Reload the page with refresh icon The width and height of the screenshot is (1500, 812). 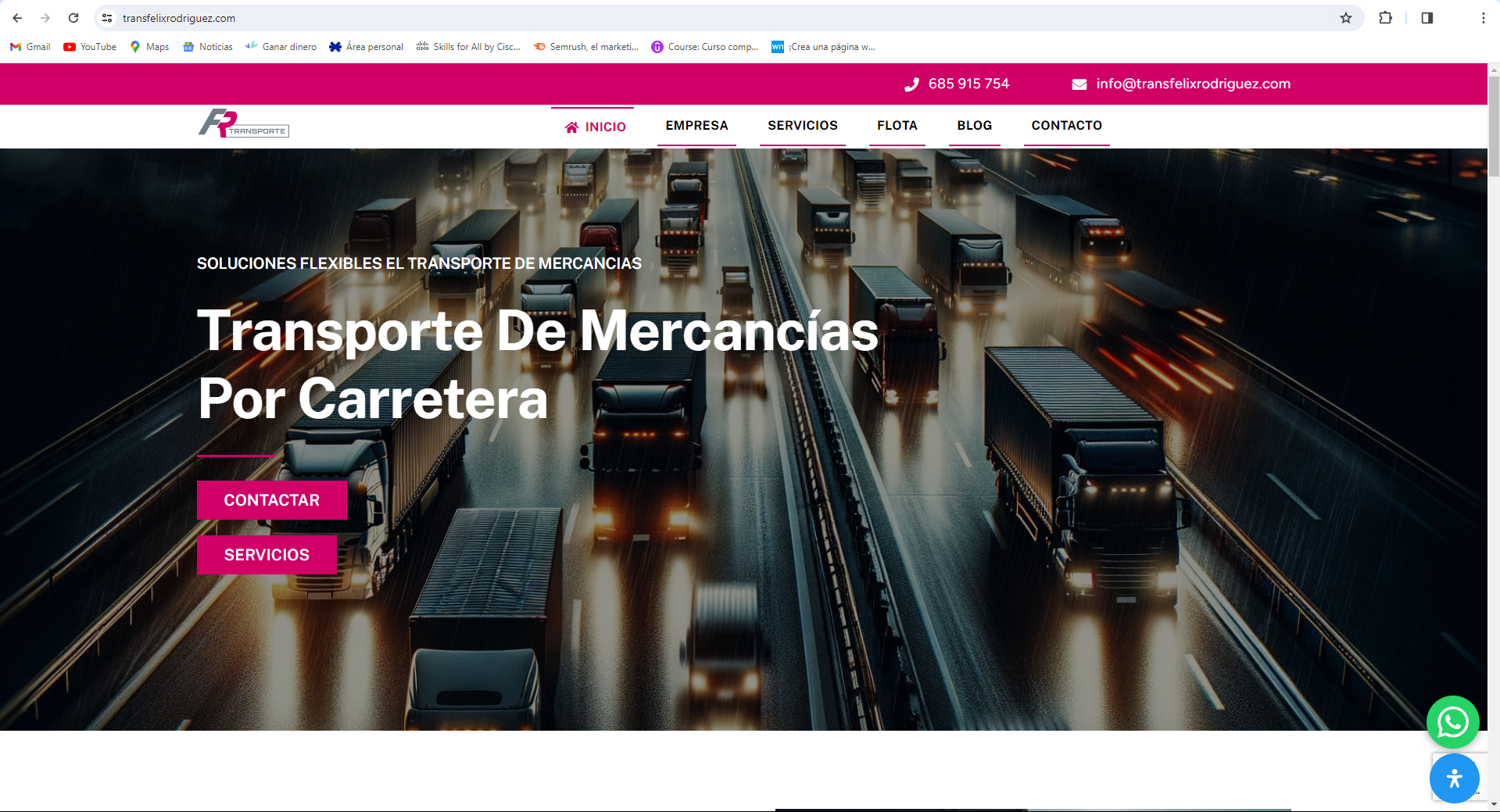tap(73, 18)
